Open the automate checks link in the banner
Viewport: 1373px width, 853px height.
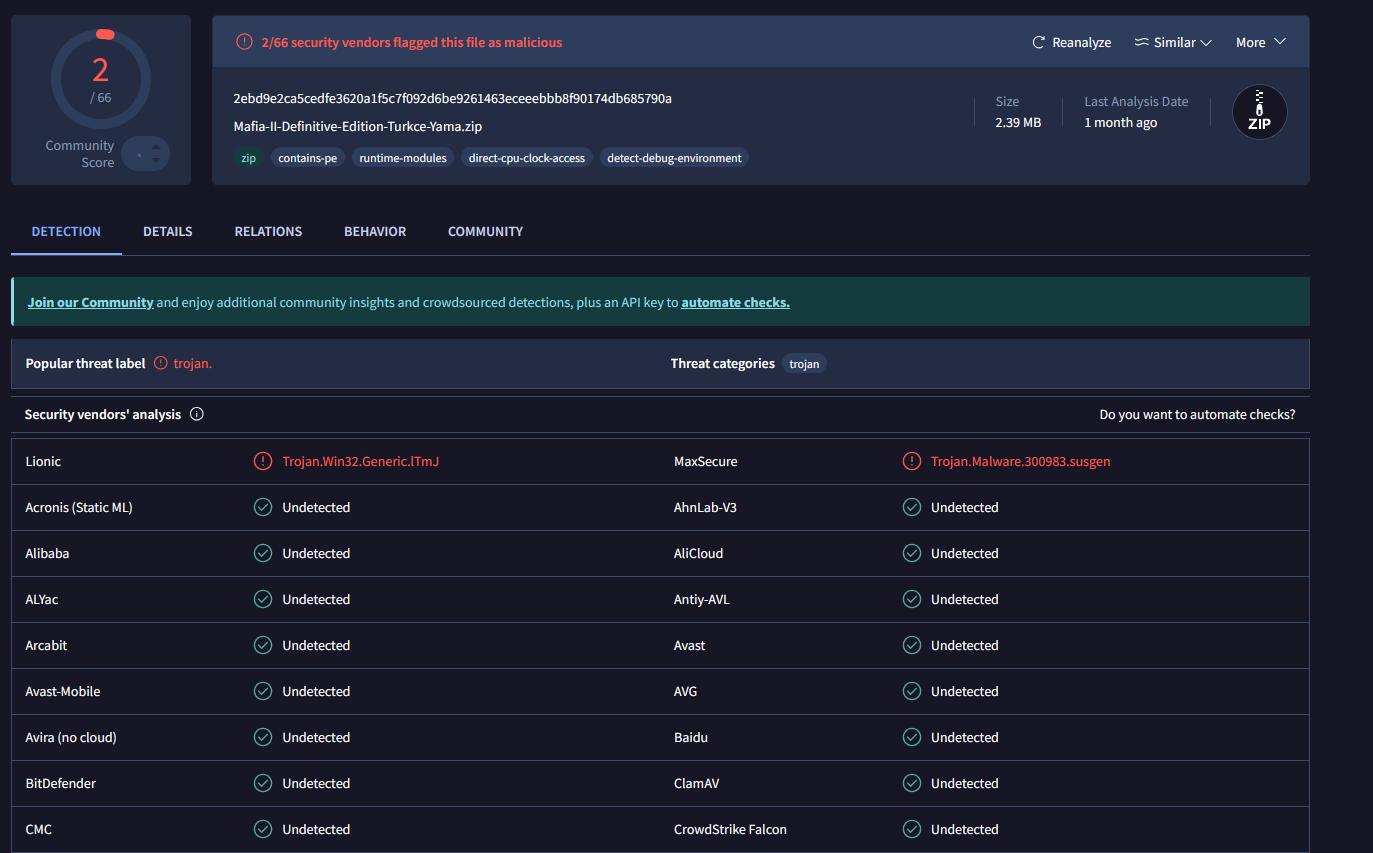click(735, 302)
